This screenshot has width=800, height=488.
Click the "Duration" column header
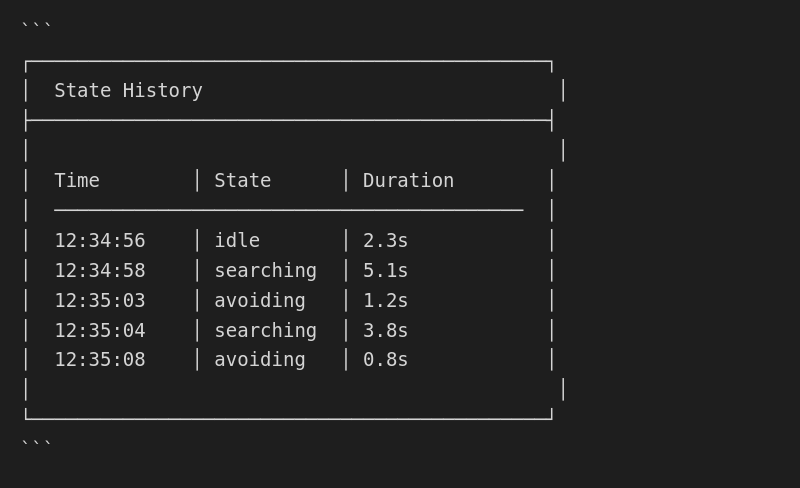408,181
